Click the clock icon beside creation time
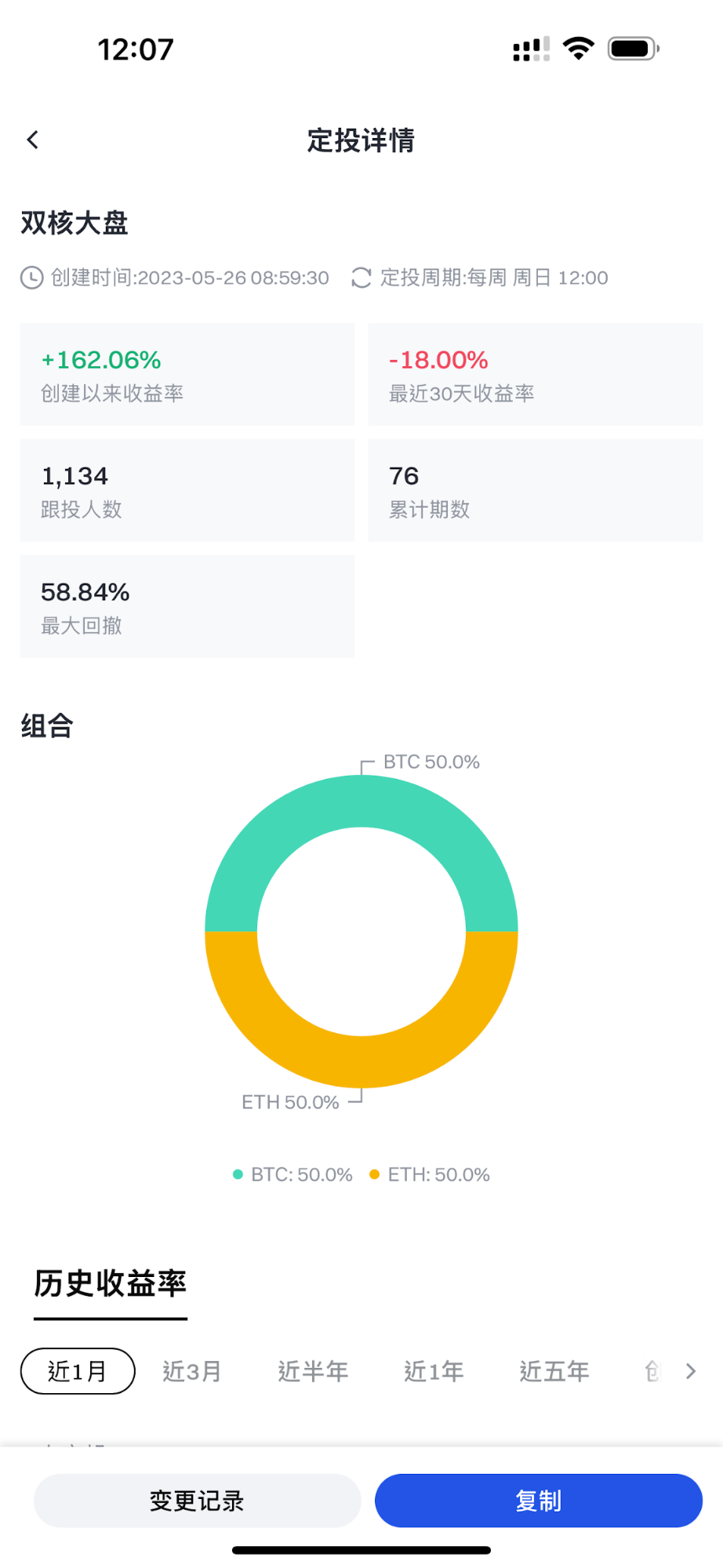 [31, 278]
